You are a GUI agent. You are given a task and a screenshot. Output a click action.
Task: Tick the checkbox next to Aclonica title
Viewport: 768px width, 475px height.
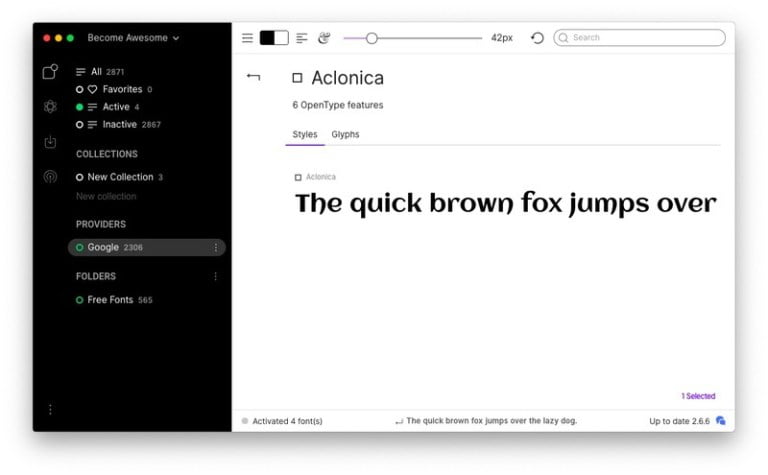(x=297, y=78)
